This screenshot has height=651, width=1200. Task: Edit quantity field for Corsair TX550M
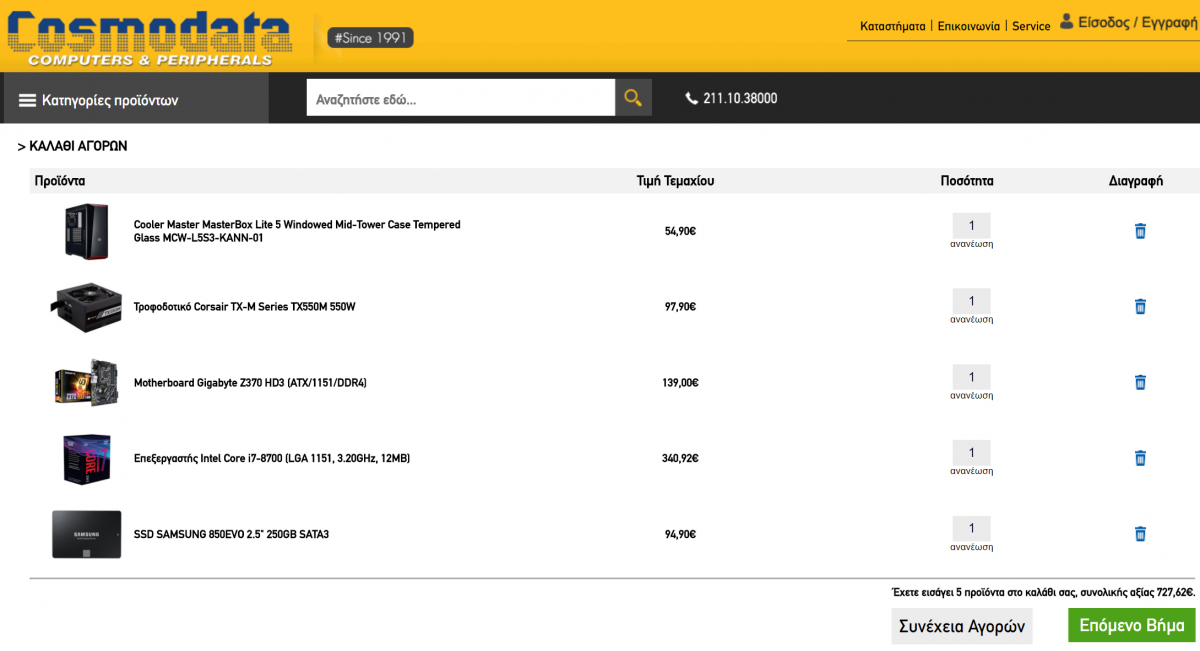click(x=971, y=301)
